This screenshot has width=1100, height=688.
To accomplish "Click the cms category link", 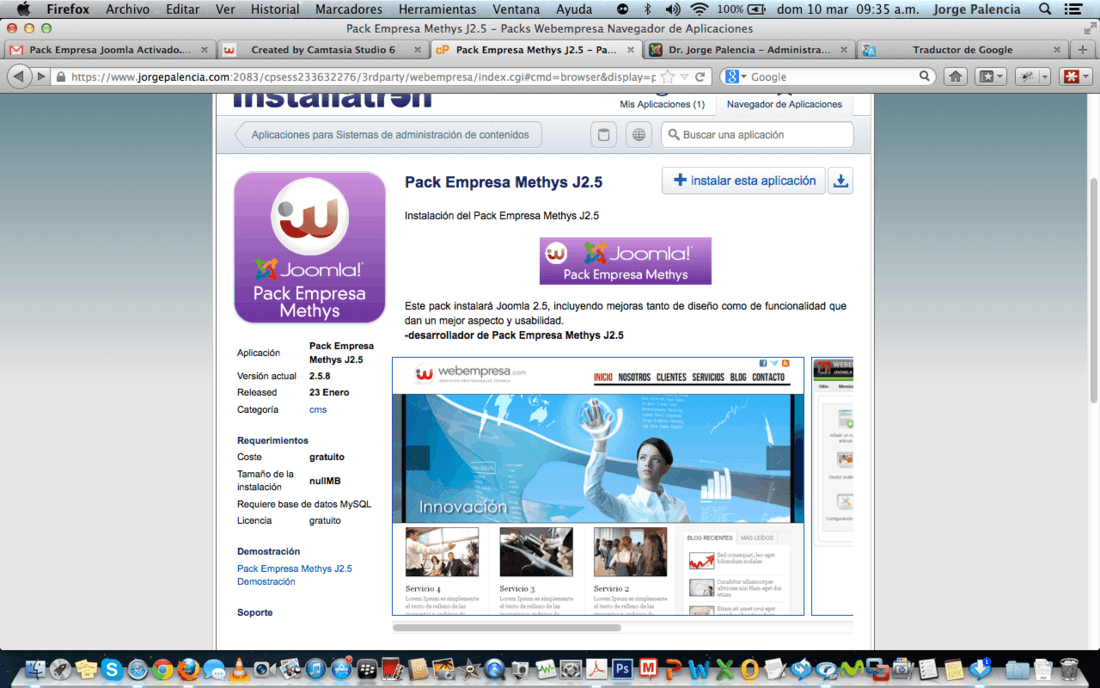I will click(318, 410).
